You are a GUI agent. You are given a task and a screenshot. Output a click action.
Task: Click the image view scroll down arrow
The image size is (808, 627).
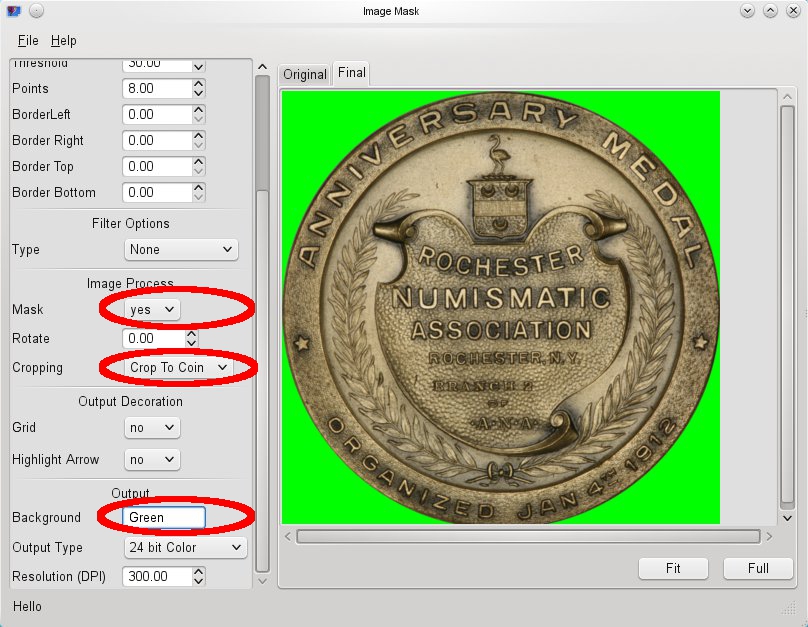[x=787, y=518]
